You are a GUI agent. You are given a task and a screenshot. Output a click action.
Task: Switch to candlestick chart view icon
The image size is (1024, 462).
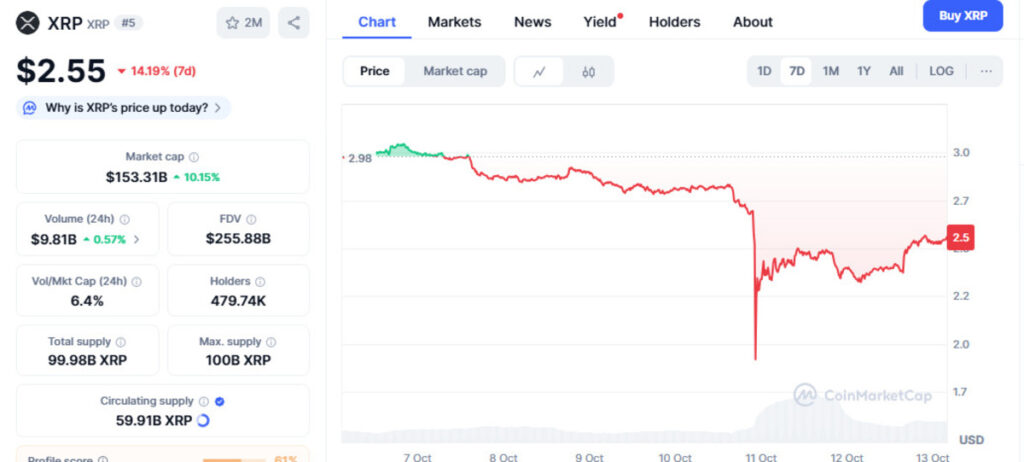coord(588,71)
